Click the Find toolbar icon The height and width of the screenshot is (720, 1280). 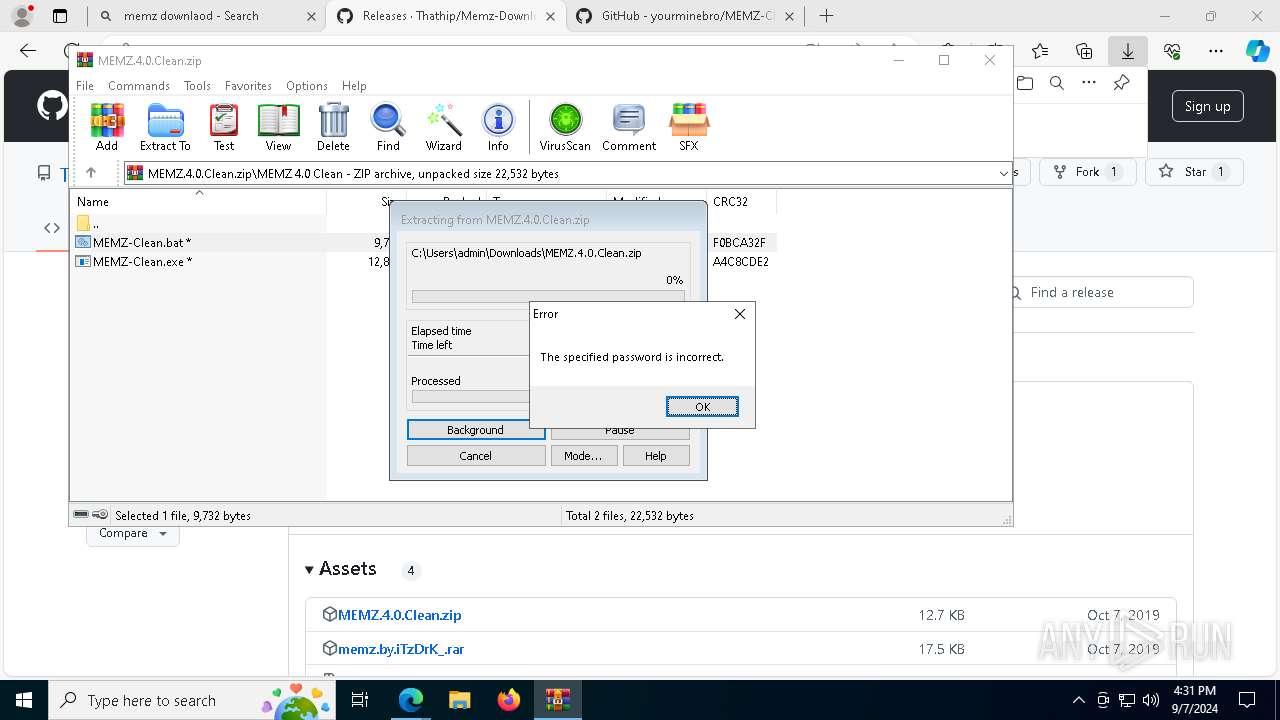point(388,127)
